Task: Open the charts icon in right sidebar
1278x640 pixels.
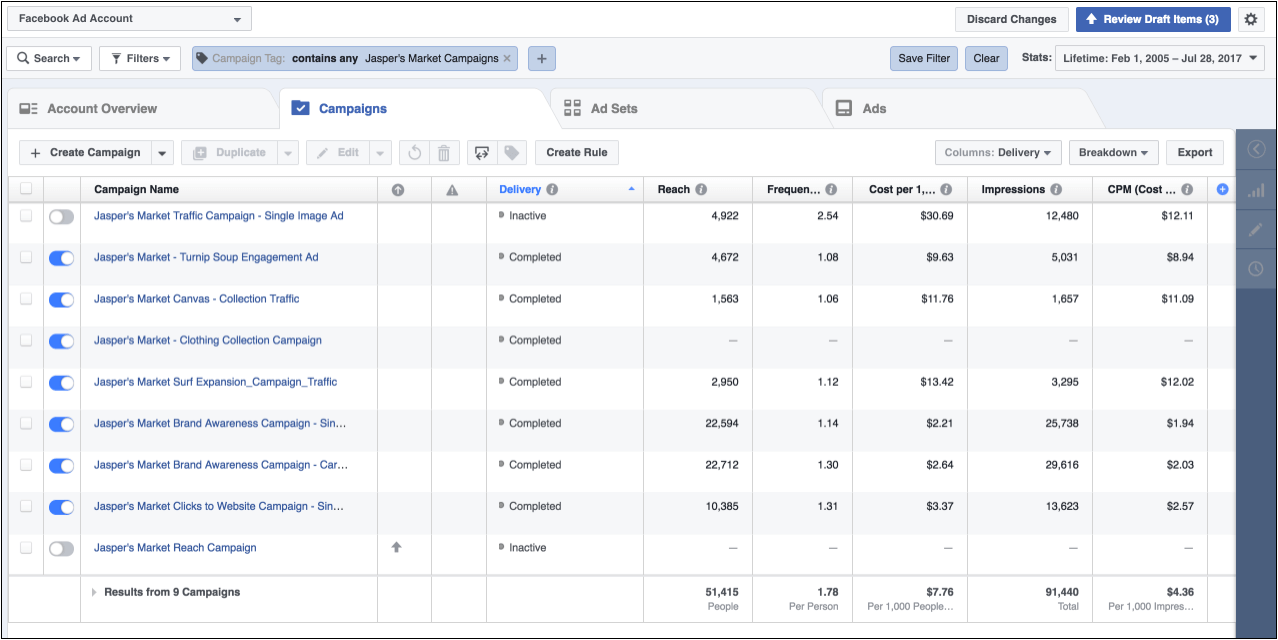Action: click(1256, 189)
